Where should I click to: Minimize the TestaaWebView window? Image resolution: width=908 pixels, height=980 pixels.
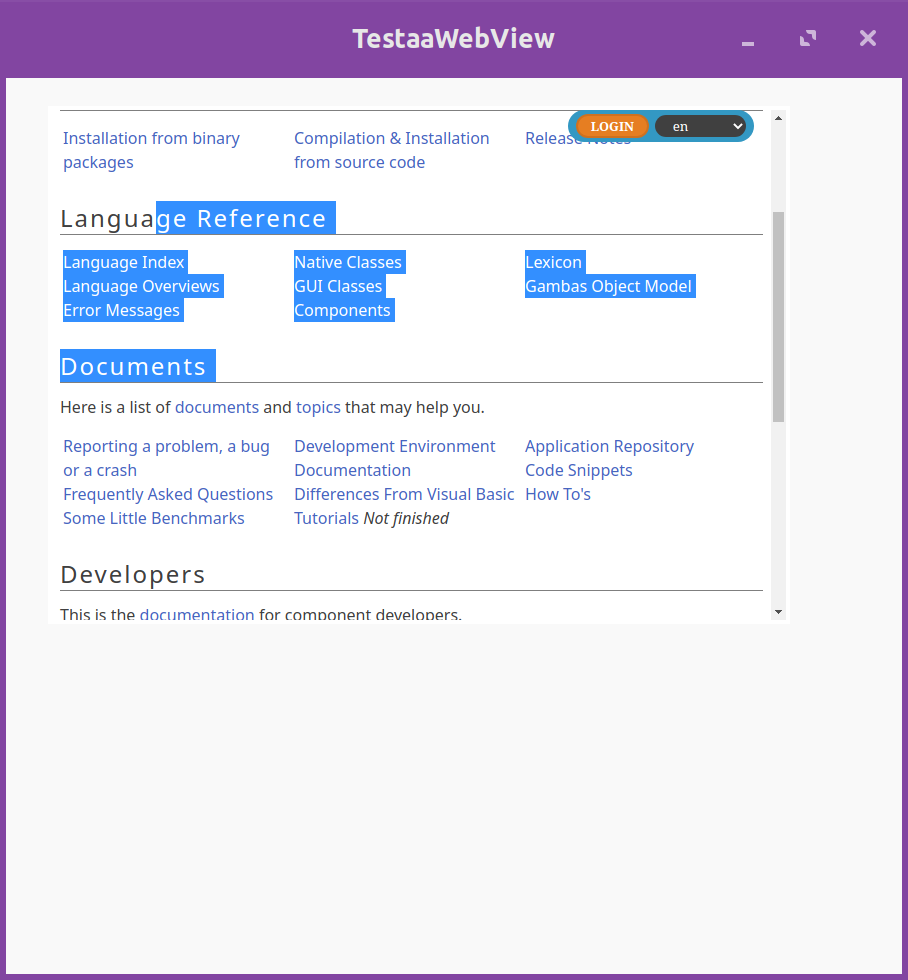pos(747,39)
